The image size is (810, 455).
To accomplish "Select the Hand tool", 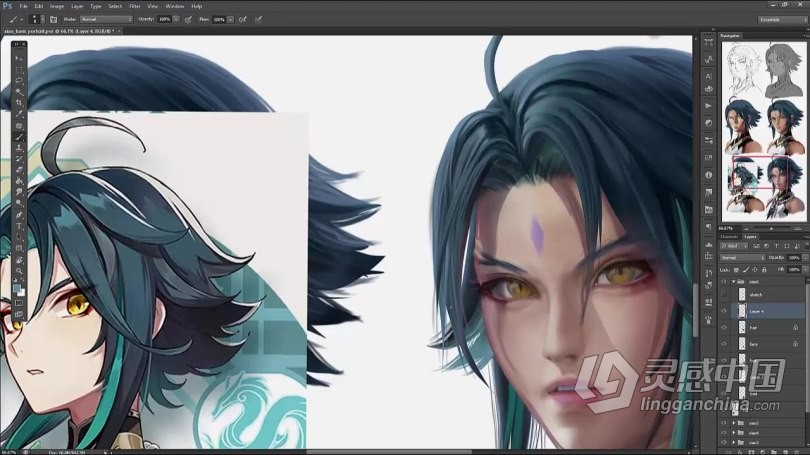I will pyautogui.click(x=19, y=260).
